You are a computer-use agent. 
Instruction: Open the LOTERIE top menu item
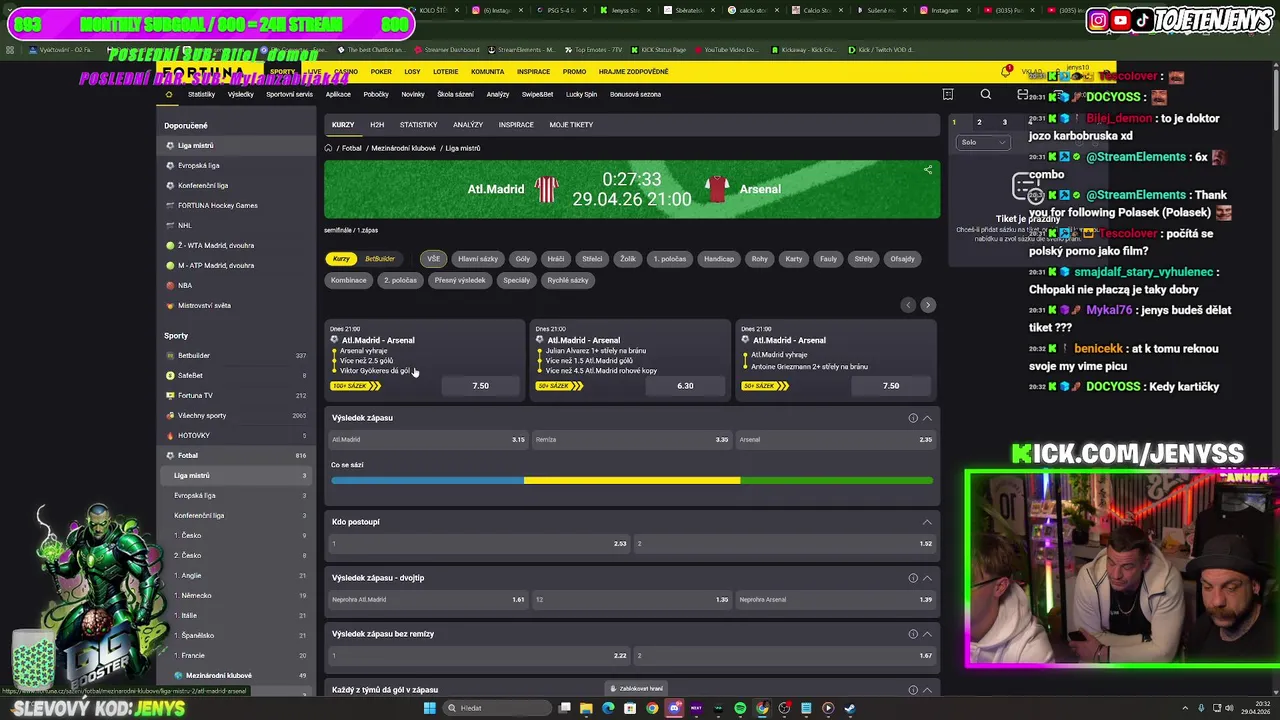446,72
